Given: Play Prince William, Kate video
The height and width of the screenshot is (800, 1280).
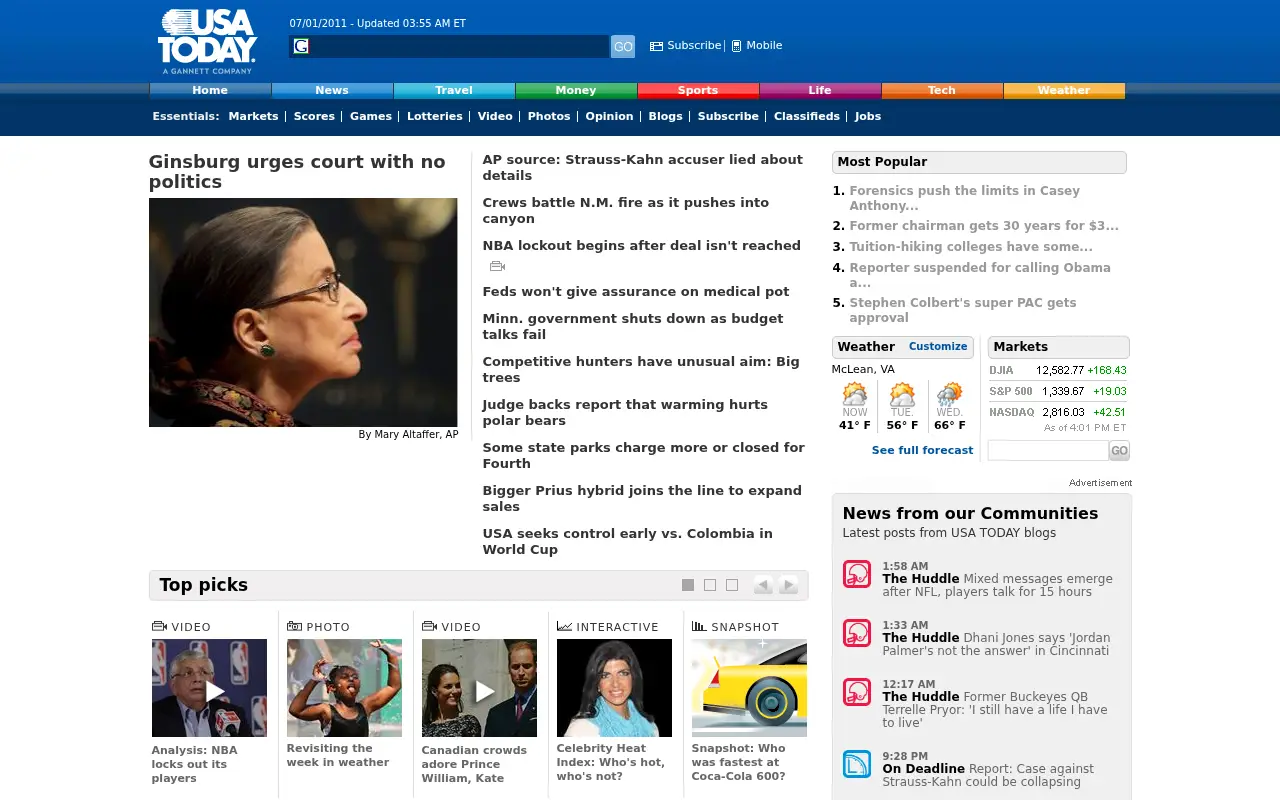Looking at the screenshot, I should [x=479, y=688].
